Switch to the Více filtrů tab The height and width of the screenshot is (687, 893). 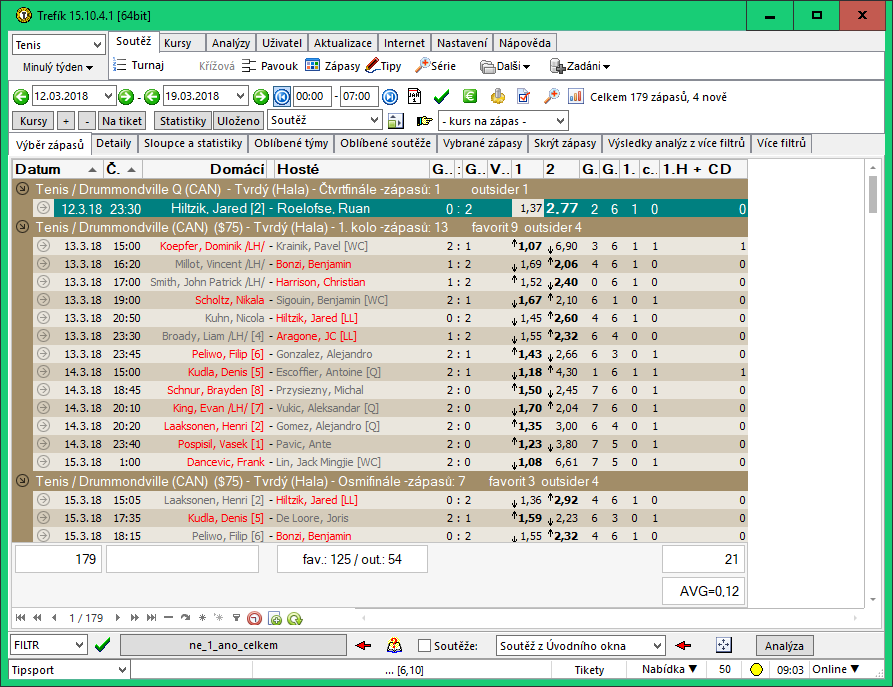[781, 144]
